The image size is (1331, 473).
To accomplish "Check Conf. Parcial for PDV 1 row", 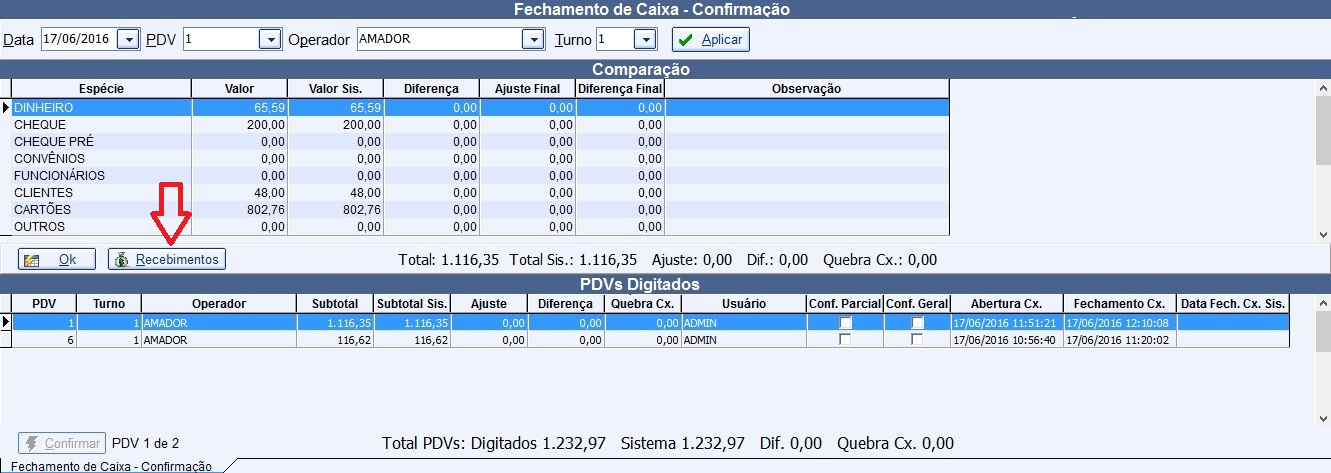I will (x=845, y=323).
